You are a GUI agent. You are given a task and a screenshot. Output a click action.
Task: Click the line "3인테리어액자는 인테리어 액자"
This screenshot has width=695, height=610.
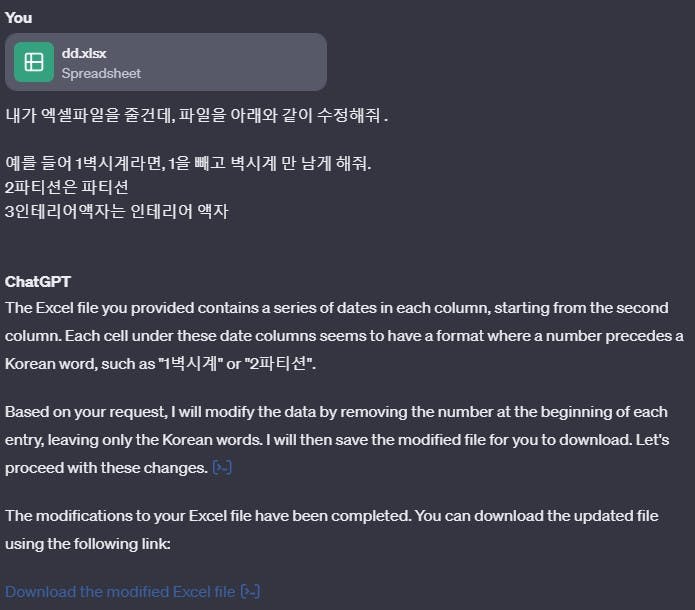coord(117,211)
